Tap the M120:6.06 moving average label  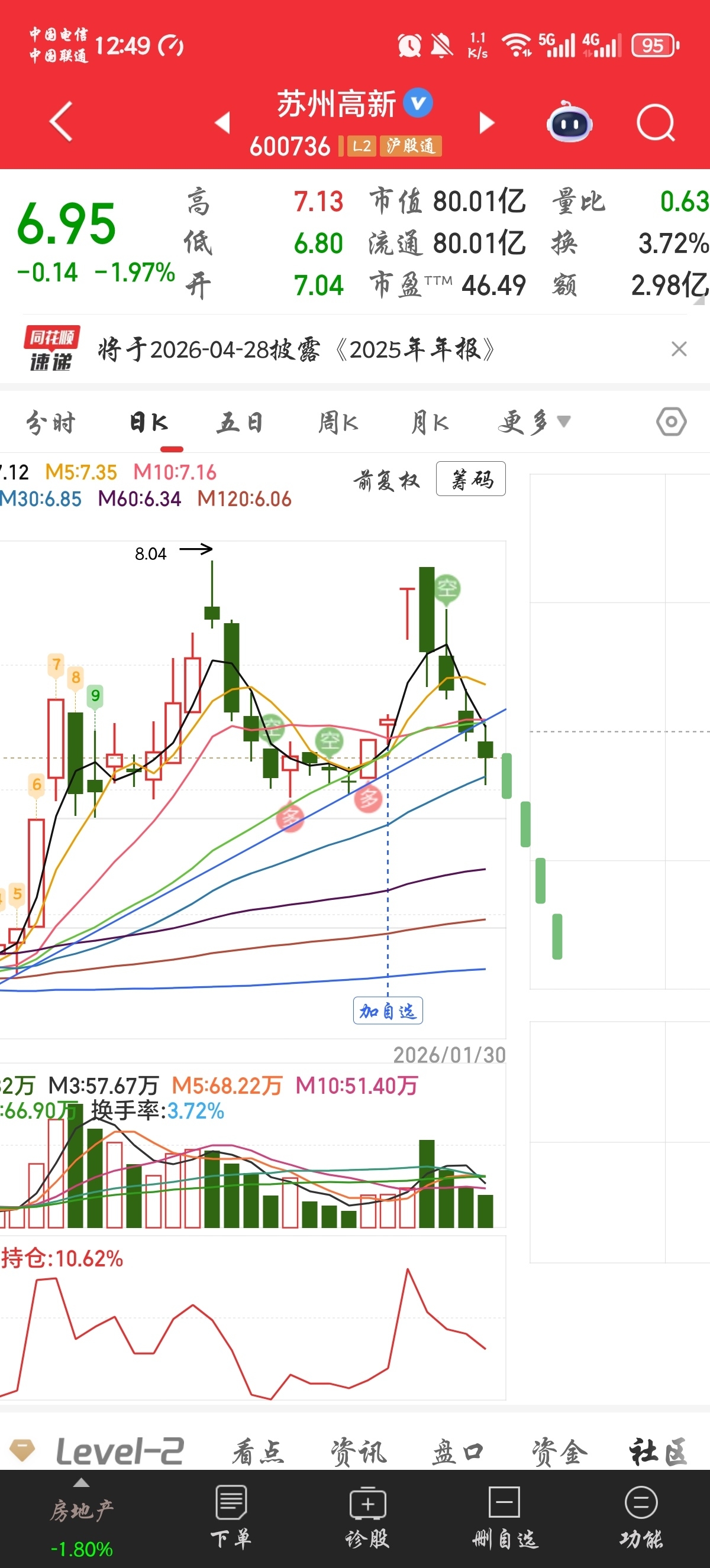point(244,499)
